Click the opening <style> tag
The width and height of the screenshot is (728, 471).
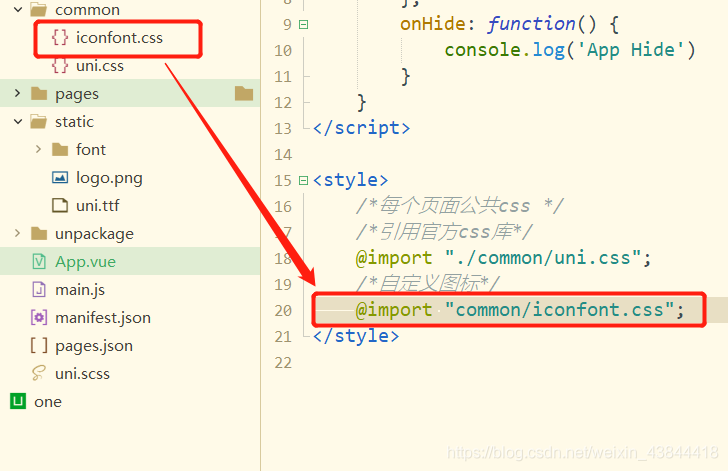(351, 180)
